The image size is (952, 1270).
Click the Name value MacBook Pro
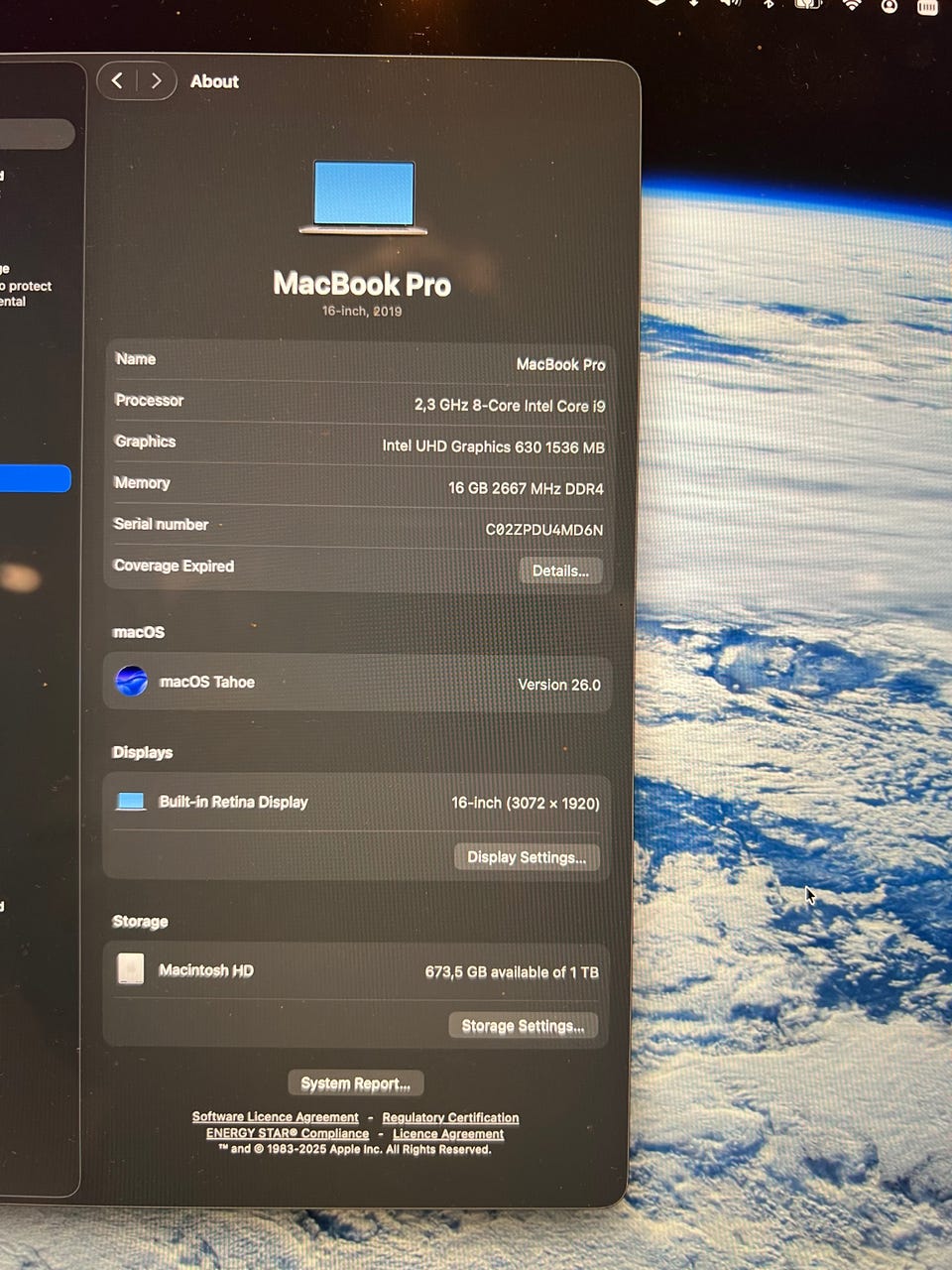[560, 364]
